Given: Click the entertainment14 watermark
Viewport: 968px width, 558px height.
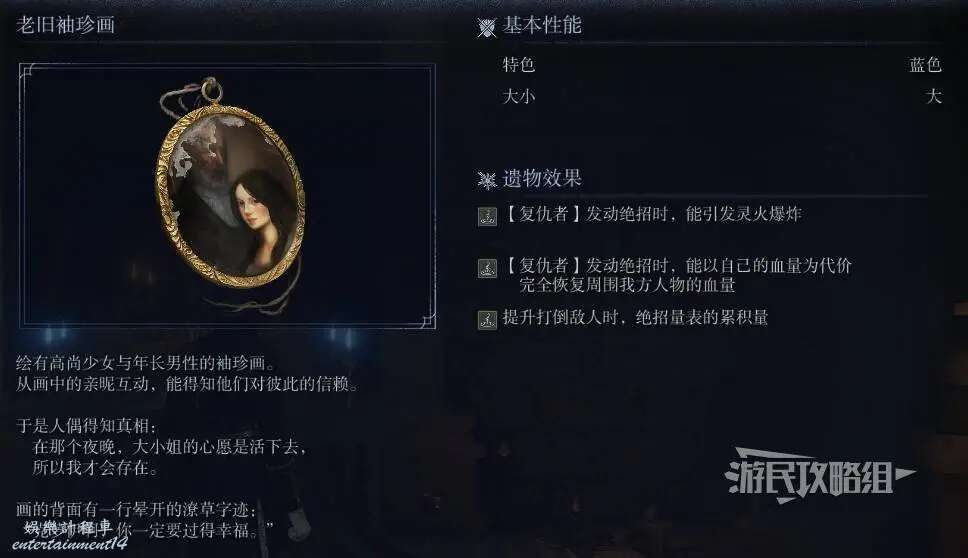Looking at the screenshot, I should click(70, 544).
